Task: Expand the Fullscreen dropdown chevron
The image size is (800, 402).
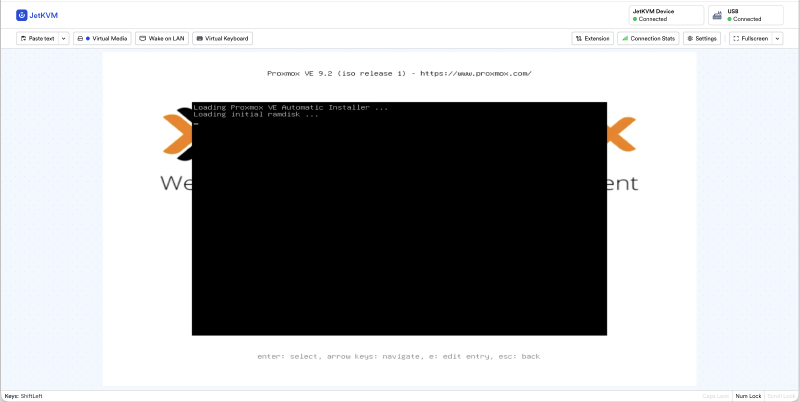Action: tap(778, 38)
